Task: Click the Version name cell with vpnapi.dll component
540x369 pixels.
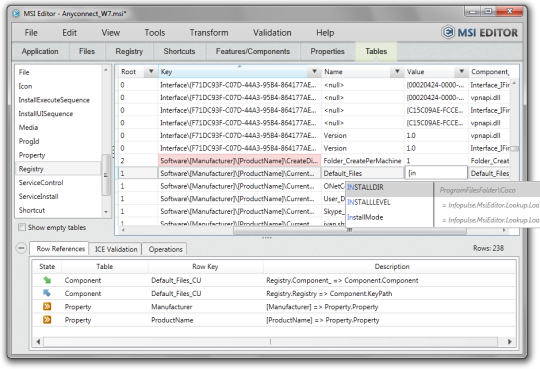Action: [x=362, y=135]
